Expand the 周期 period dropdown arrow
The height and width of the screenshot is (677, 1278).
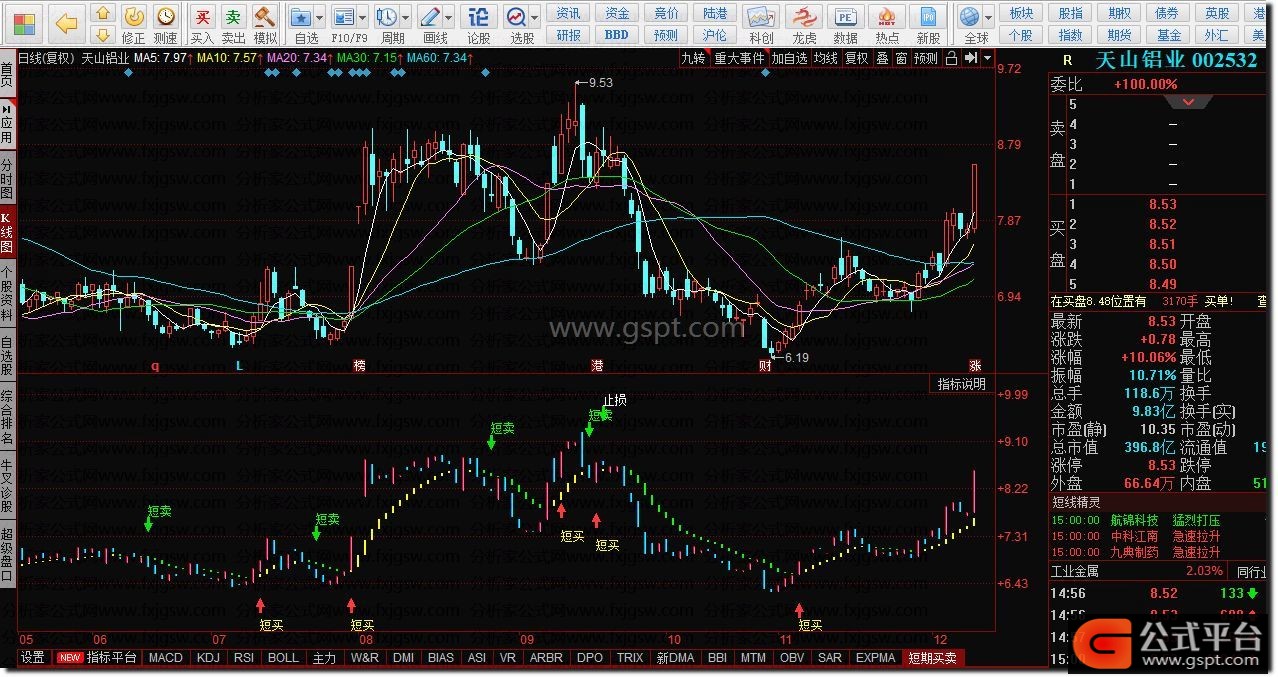[x=406, y=17]
